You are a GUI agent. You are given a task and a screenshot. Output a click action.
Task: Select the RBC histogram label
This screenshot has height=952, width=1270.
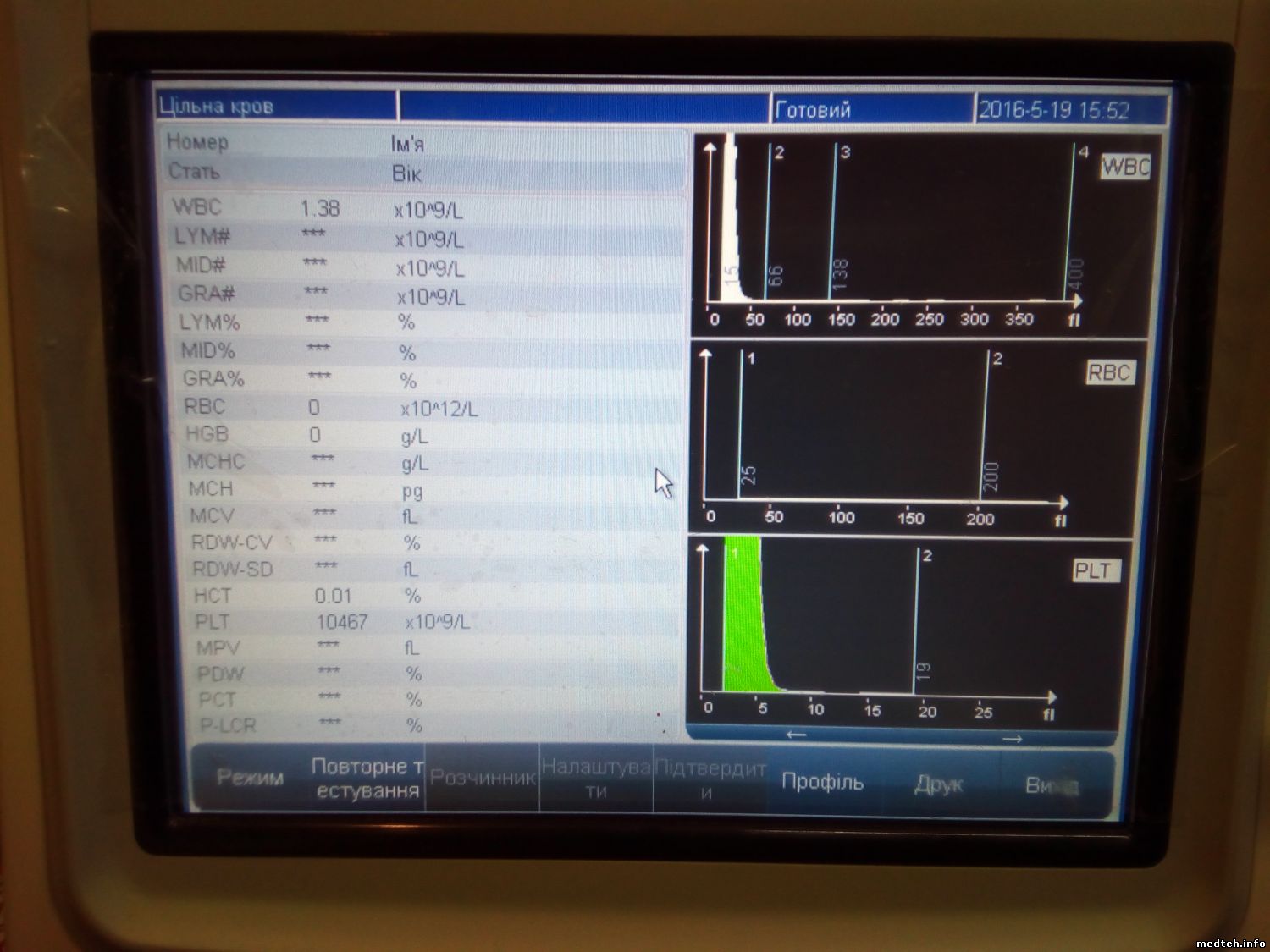pos(1109,373)
